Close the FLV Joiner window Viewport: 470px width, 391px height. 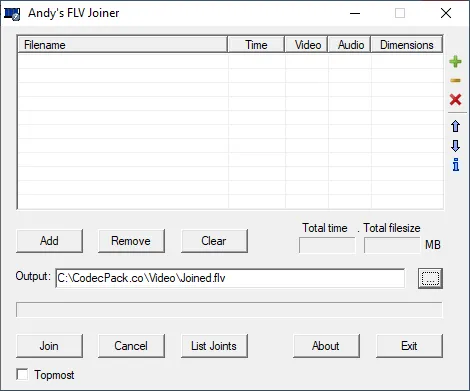pos(446,13)
